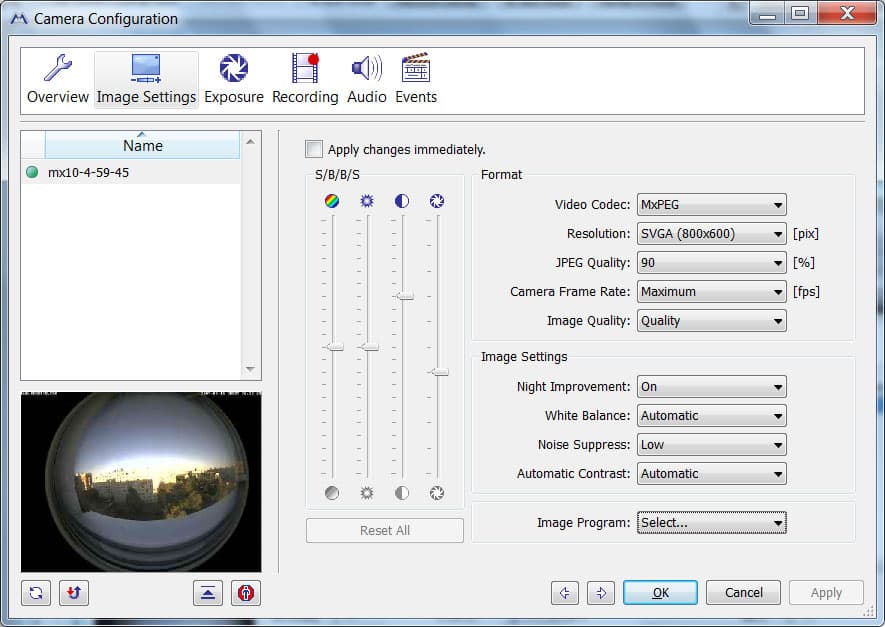
Task: Click the next camera arrow button
Action: [601, 593]
